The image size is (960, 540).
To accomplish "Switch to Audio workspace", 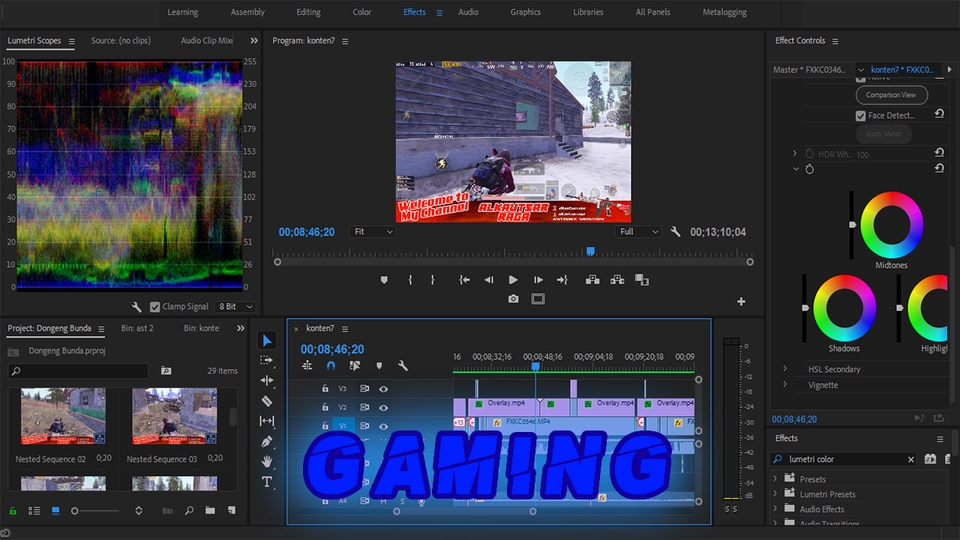I will click(x=468, y=12).
